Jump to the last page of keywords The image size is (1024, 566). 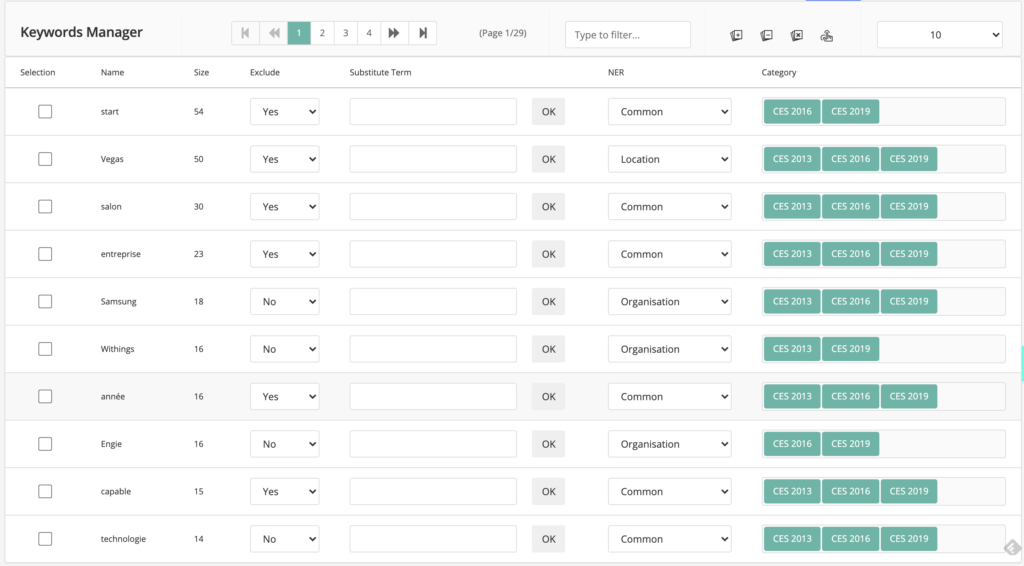[423, 33]
